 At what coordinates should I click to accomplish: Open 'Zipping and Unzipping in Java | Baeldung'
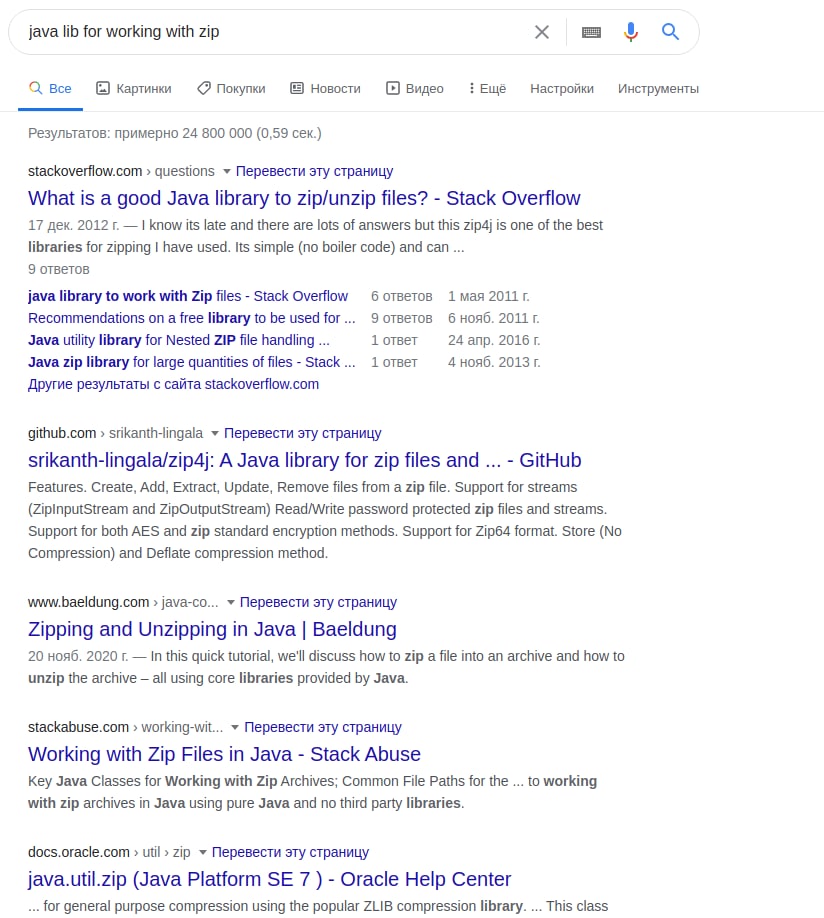coord(212,629)
